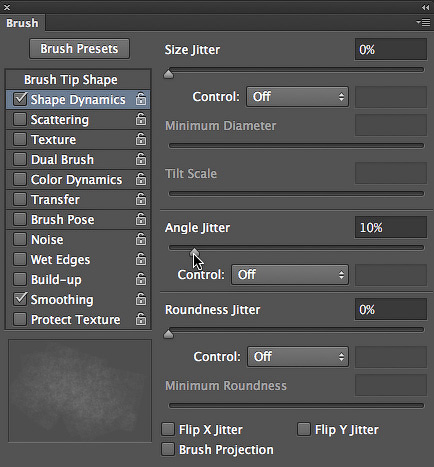Open the Angle Jitter Control dropdown
The width and height of the screenshot is (434, 467).
[x=290, y=275]
